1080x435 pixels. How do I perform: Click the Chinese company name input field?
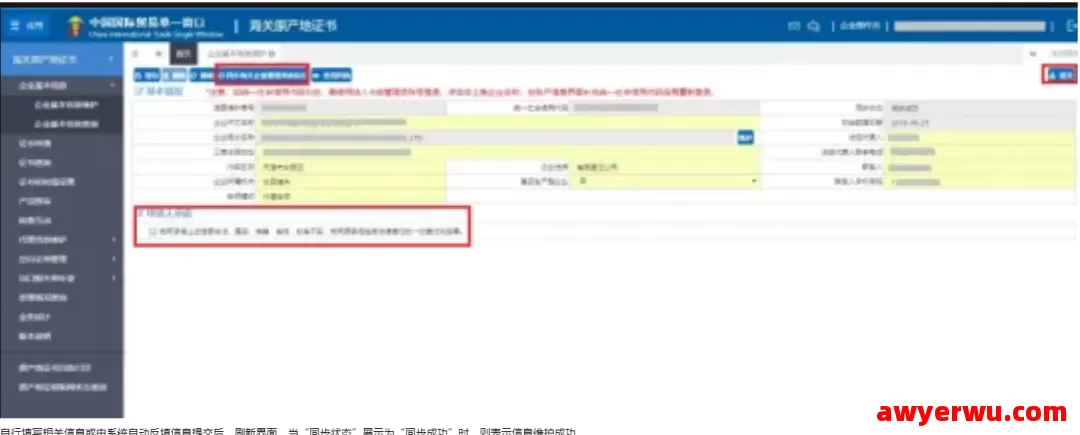[x=508, y=123]
